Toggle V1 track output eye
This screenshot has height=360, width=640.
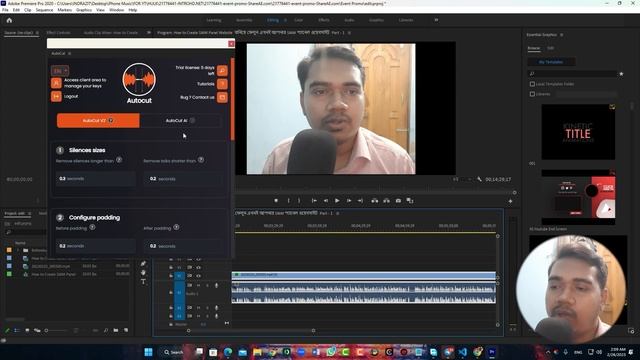pyautogui.click(x=198, y=276)
